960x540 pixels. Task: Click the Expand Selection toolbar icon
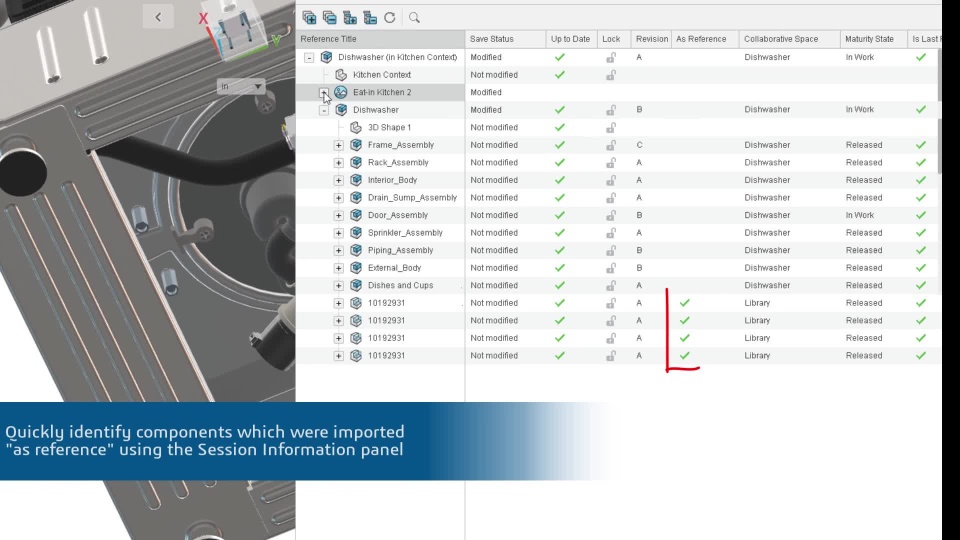tap(350, 18)
